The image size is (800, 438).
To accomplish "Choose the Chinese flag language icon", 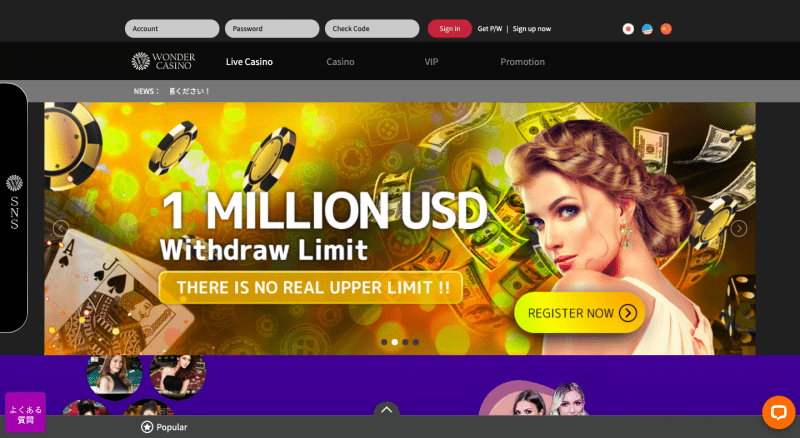I will tap(666, 29).
